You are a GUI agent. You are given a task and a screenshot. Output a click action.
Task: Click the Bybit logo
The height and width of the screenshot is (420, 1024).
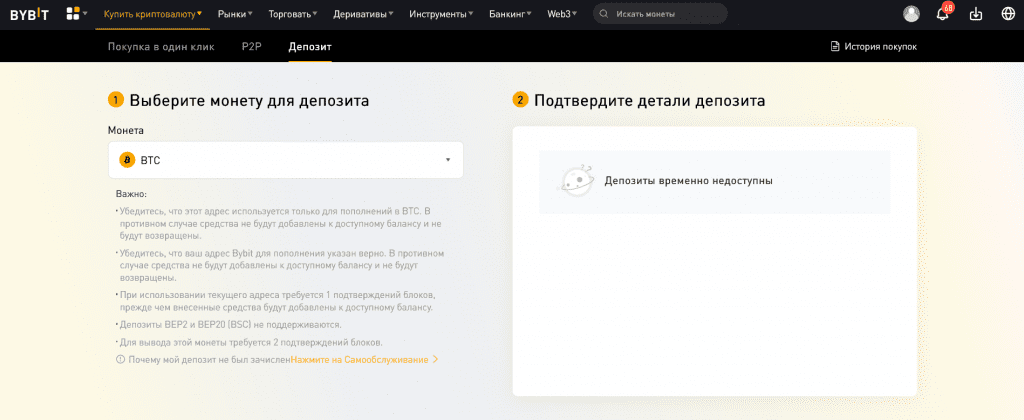29,14
